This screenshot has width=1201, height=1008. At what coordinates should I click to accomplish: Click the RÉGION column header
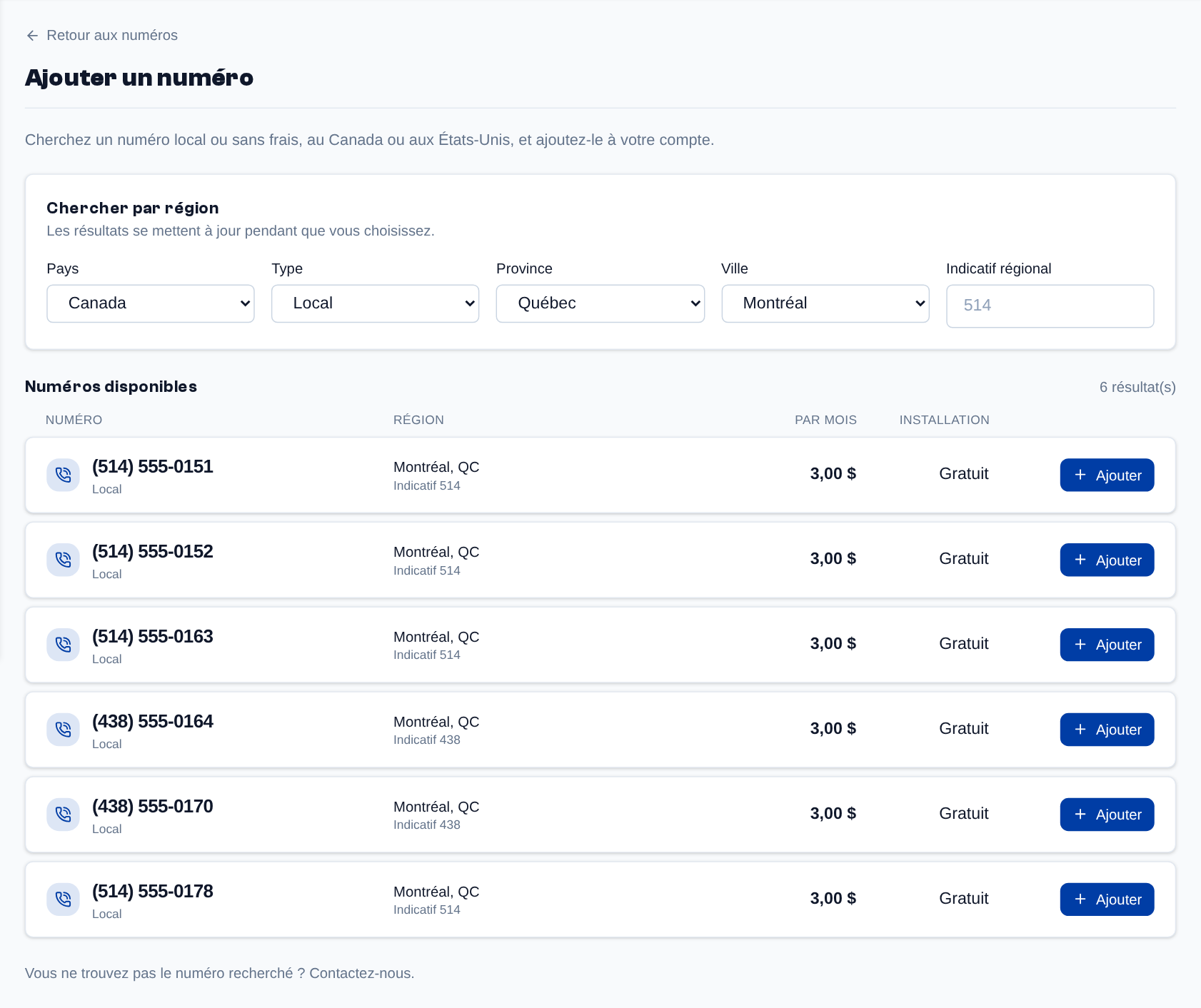[x=418, y=420]
